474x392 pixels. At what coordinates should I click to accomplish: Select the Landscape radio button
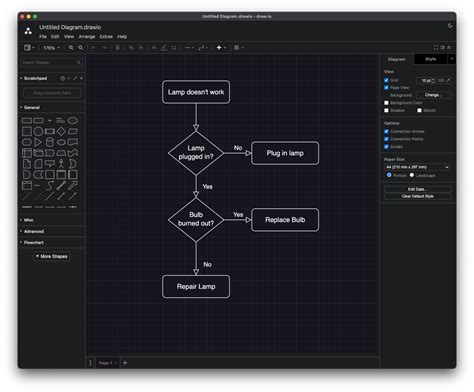coord(412,175)
